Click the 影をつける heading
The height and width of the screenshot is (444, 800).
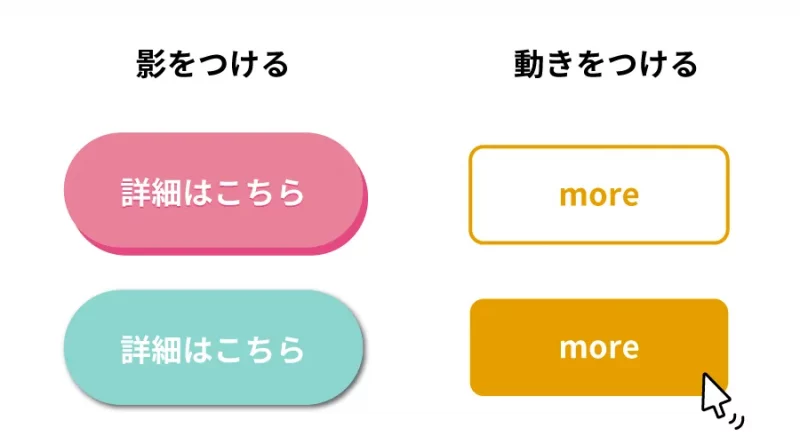click(x=212, y=65)
